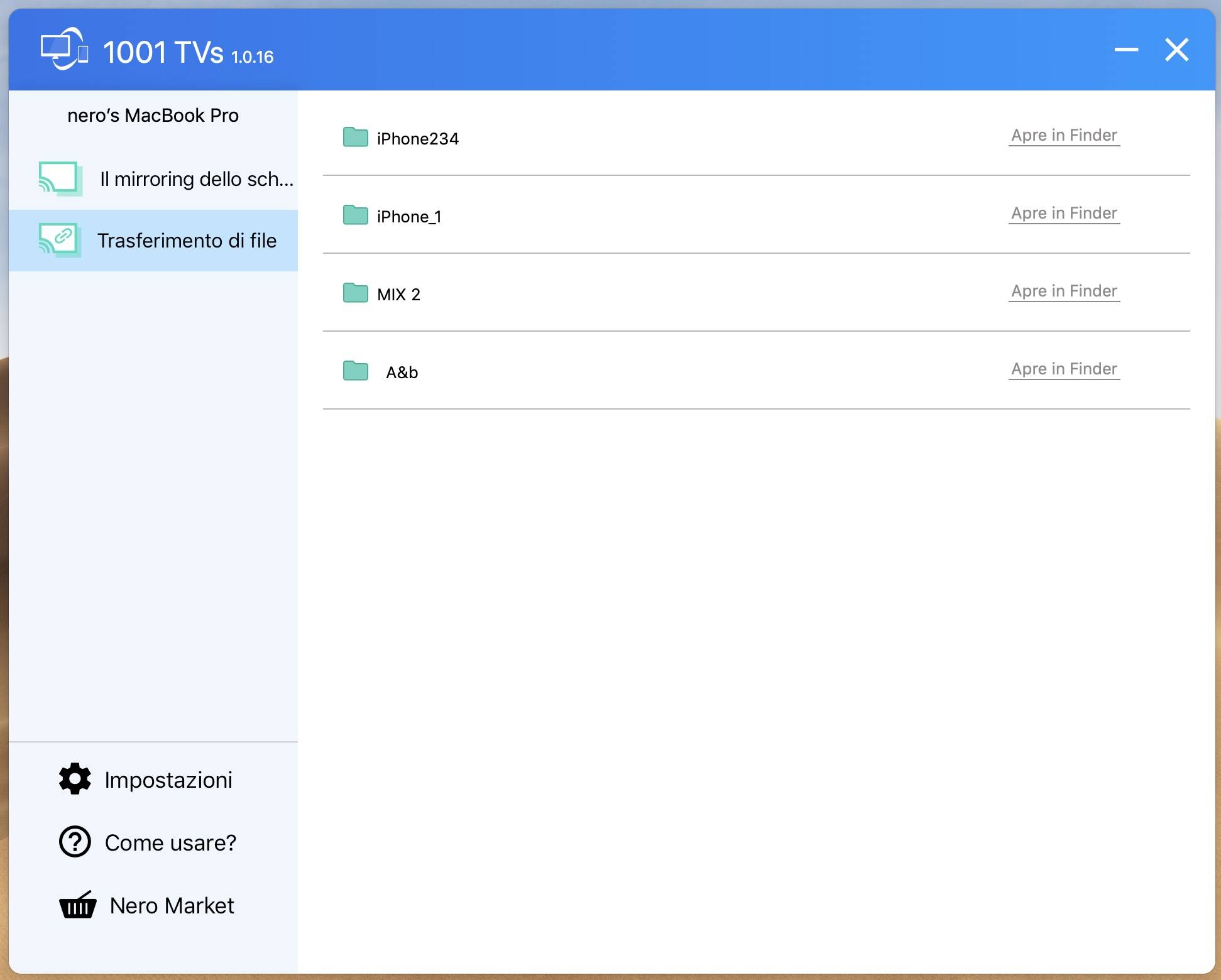
Task: Open Impostazioni settings
Action: click(146, 780)
